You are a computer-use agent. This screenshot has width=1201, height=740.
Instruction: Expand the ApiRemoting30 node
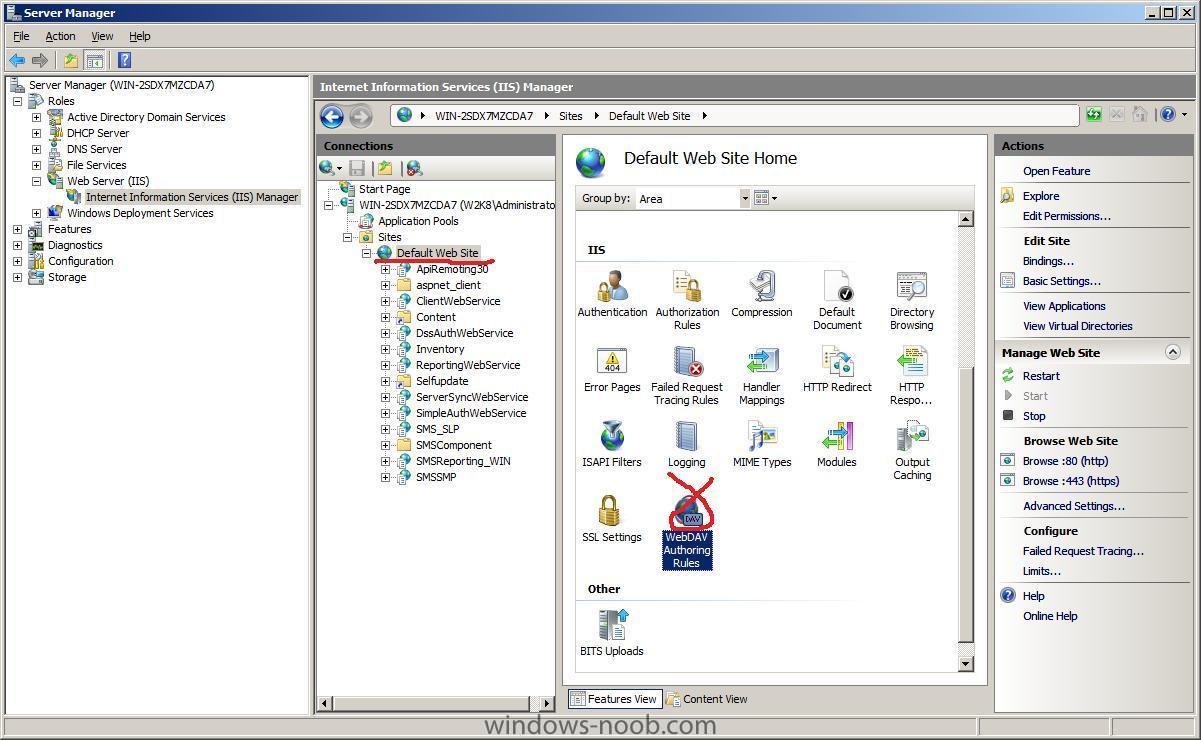point(385,269)
